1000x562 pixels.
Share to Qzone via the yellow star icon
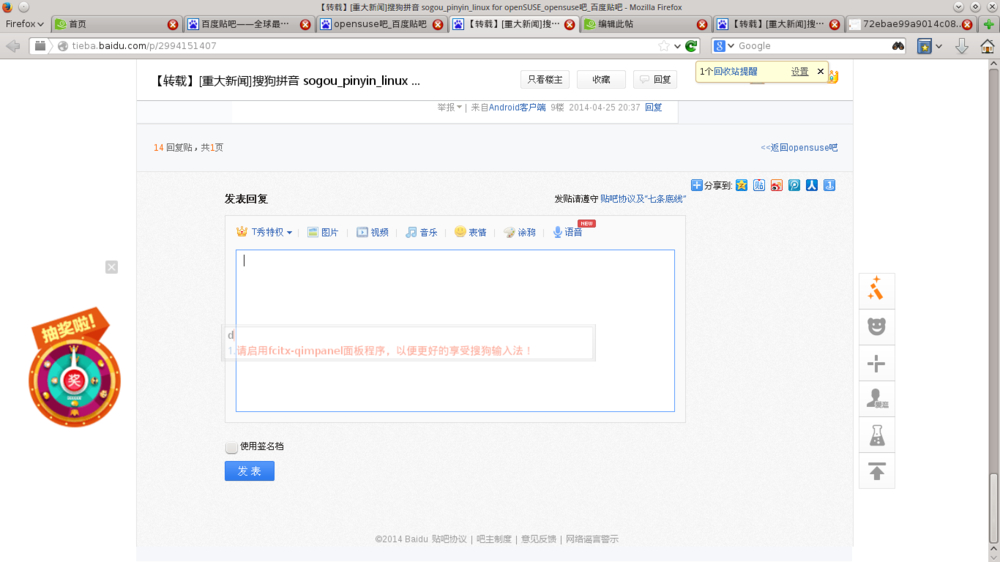(741, 185)
